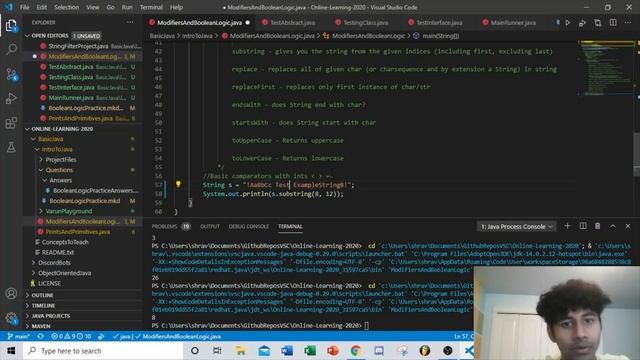Open the Terminal menu
This screenshot has width=640, height=360.
(151, 7)
